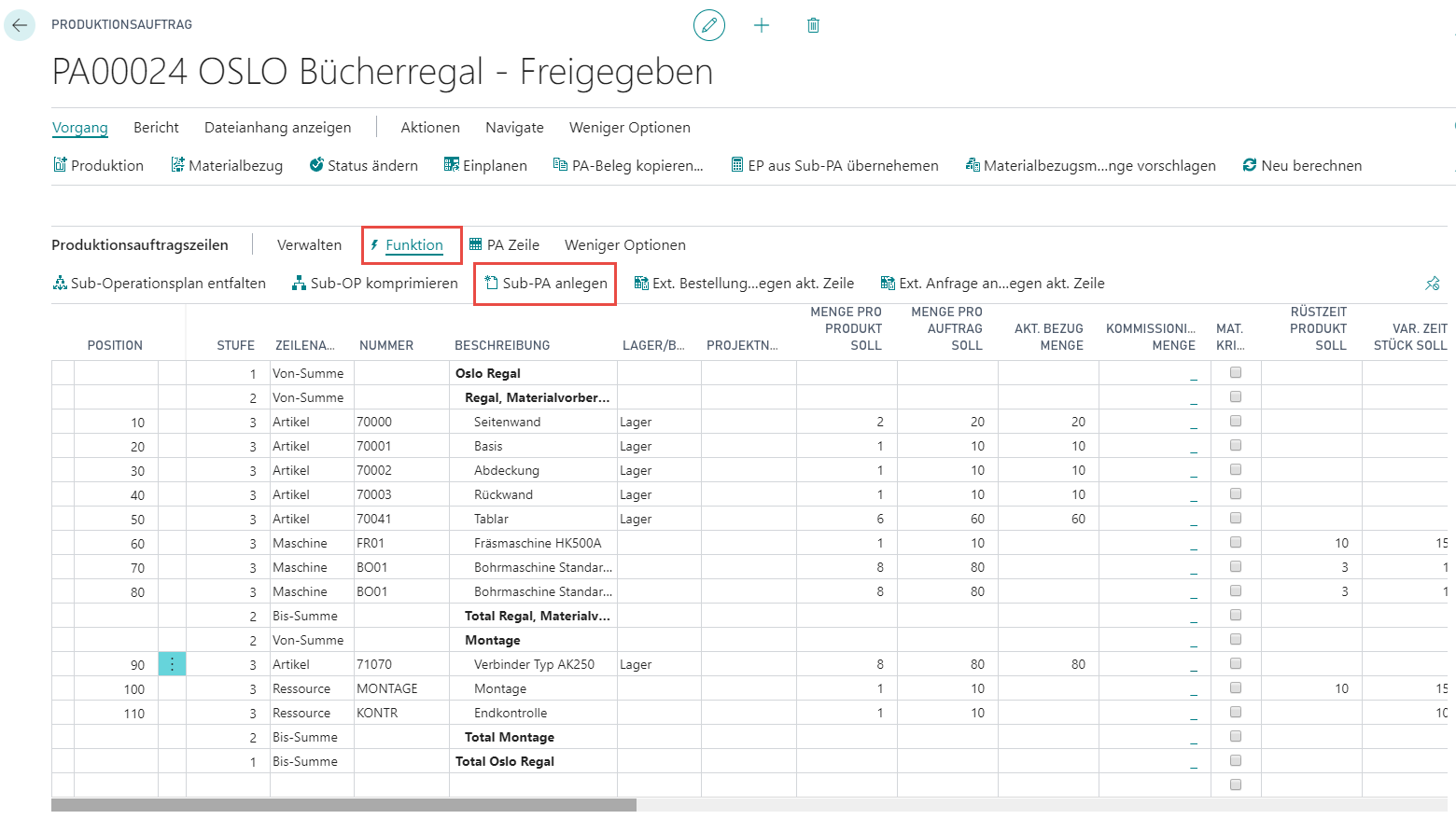
Task: Open Produktion action
Action: tap(98, 165)
